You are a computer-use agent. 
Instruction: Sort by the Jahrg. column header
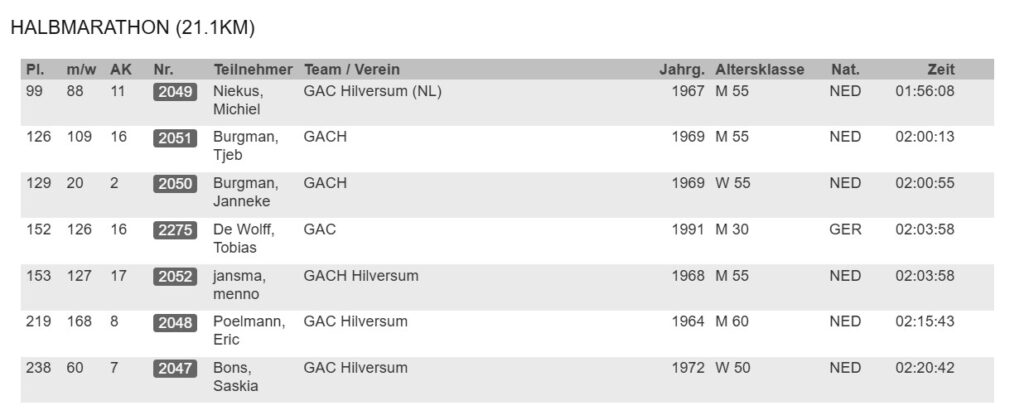(682, 70)
